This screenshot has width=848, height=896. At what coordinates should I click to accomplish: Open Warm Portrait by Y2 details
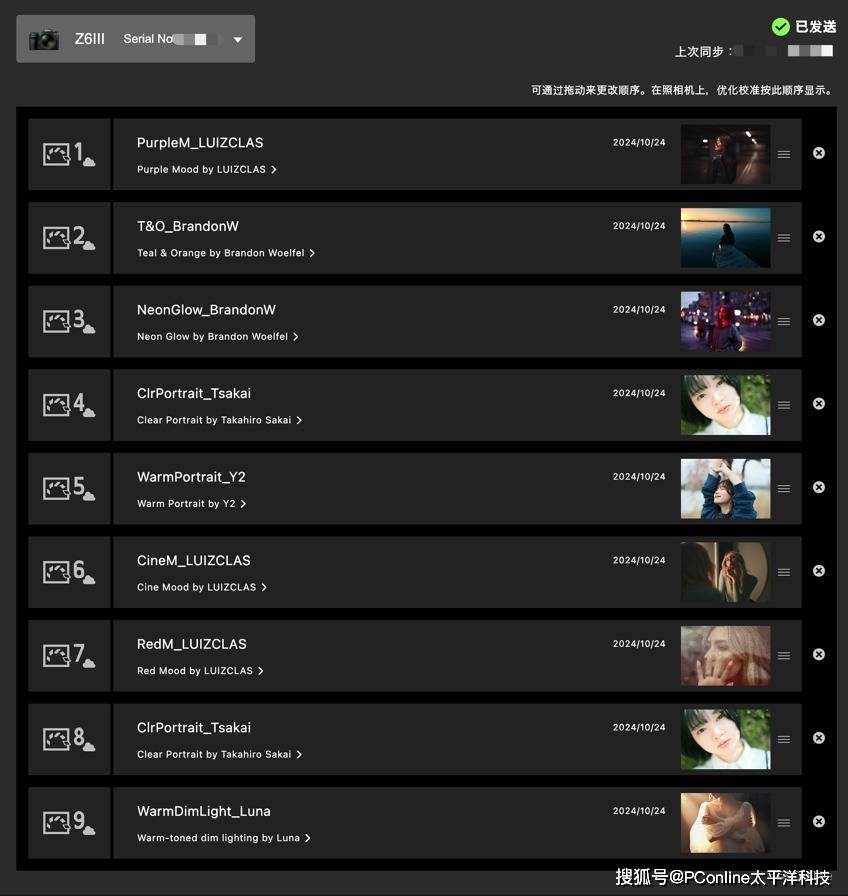[191, 503]
